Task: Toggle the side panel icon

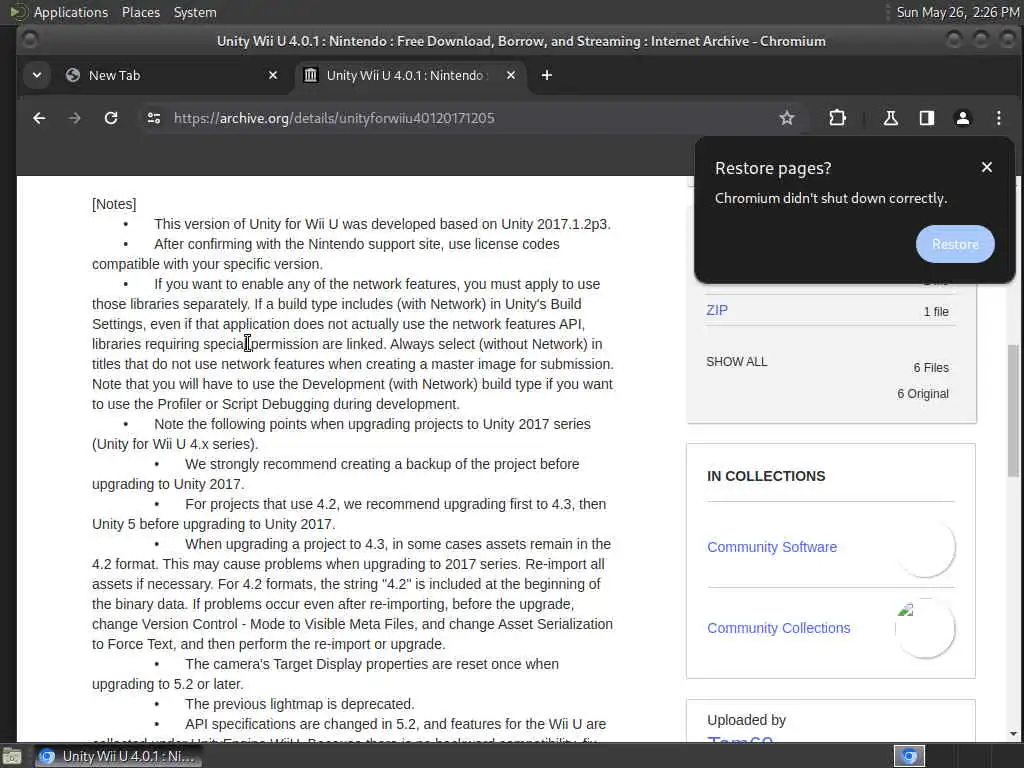Action: [927, 118]
